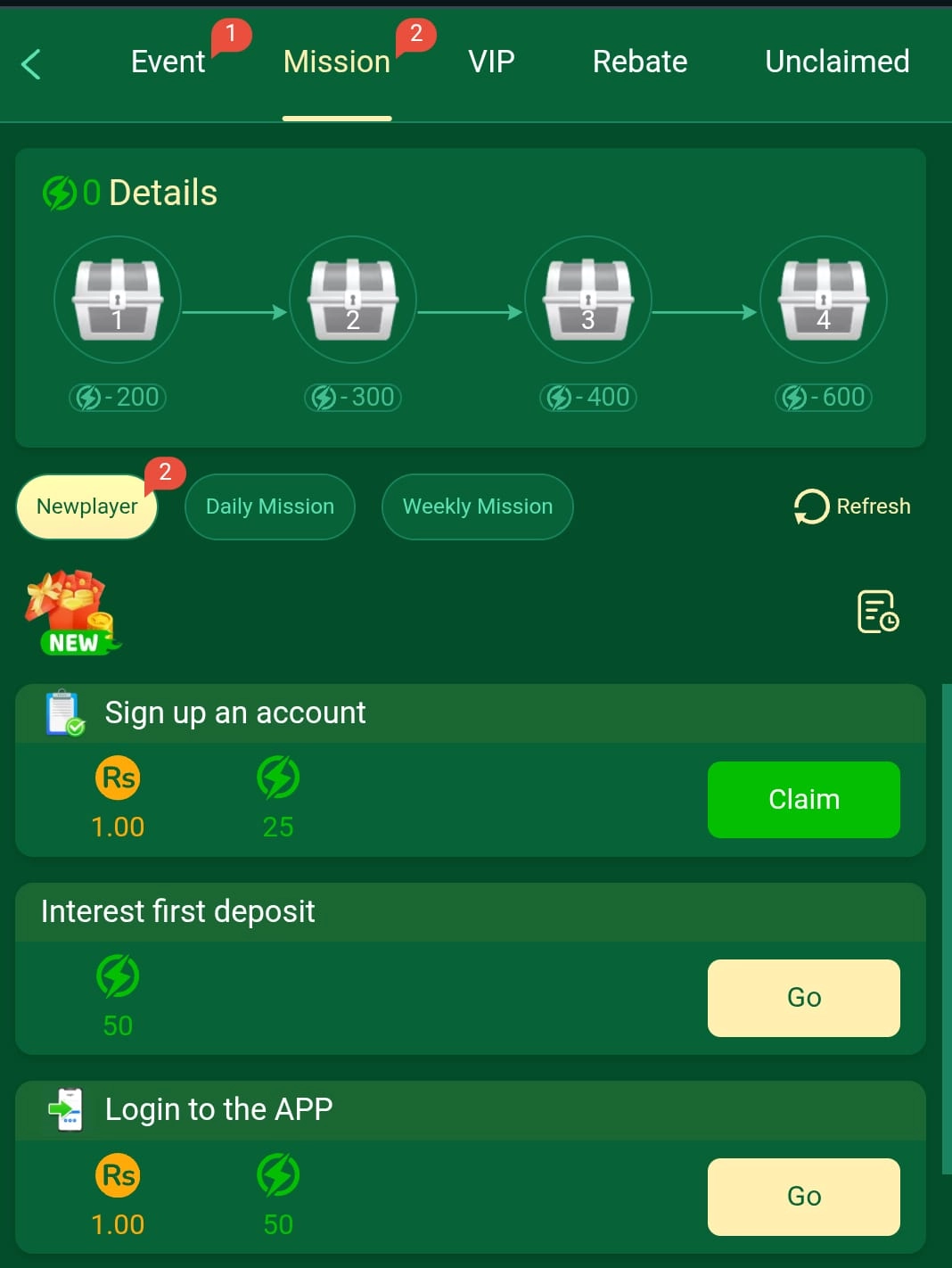Open the Unclaimed tab
This screenshot has width=952, height=1268.
point(837,62)
